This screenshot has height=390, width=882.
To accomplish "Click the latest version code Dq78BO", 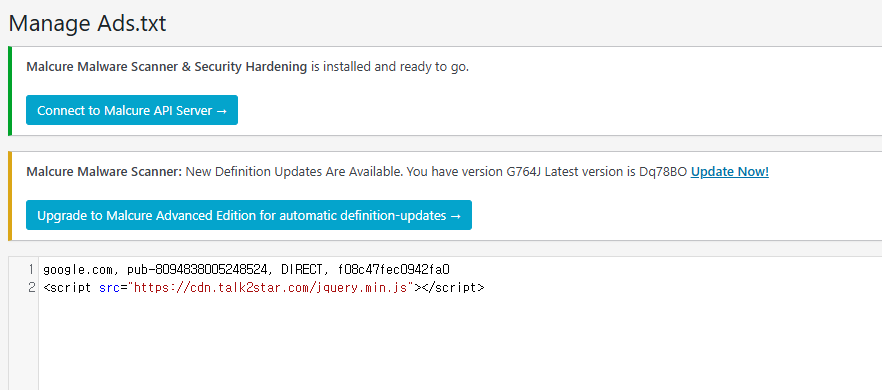I will [663, 172].
